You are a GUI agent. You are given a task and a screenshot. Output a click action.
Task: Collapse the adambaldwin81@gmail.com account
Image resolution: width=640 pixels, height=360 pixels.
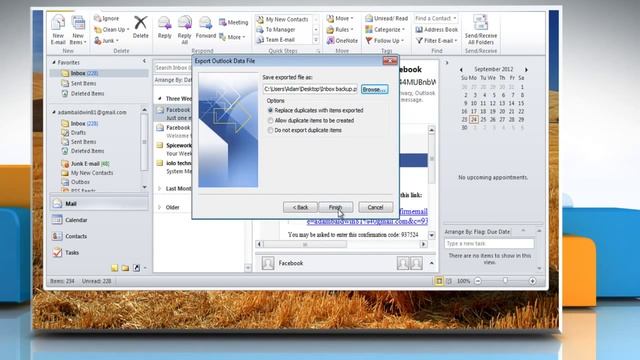click(54, 112)
